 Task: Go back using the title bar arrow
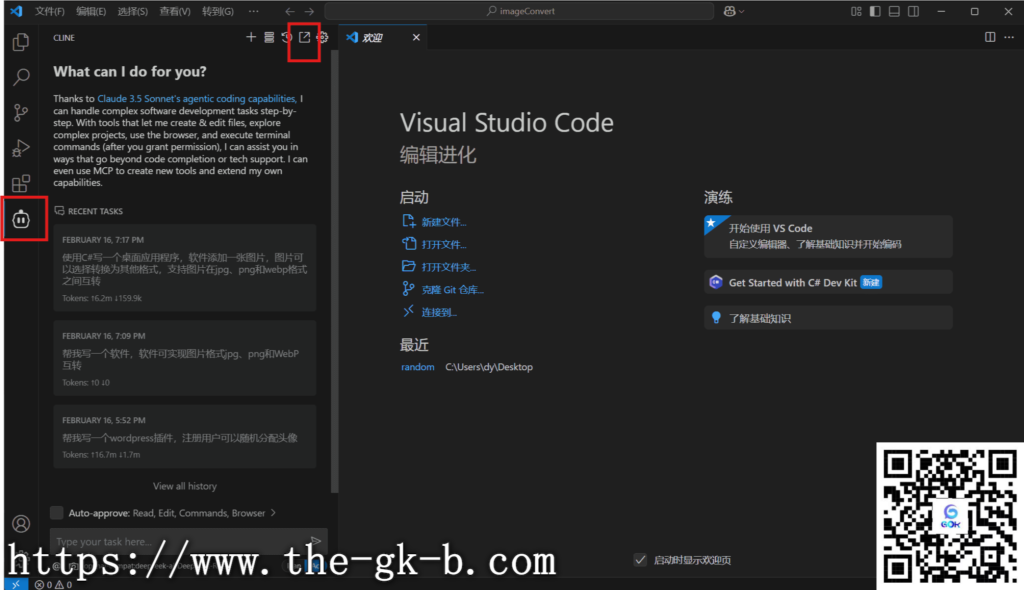[289, 11]
